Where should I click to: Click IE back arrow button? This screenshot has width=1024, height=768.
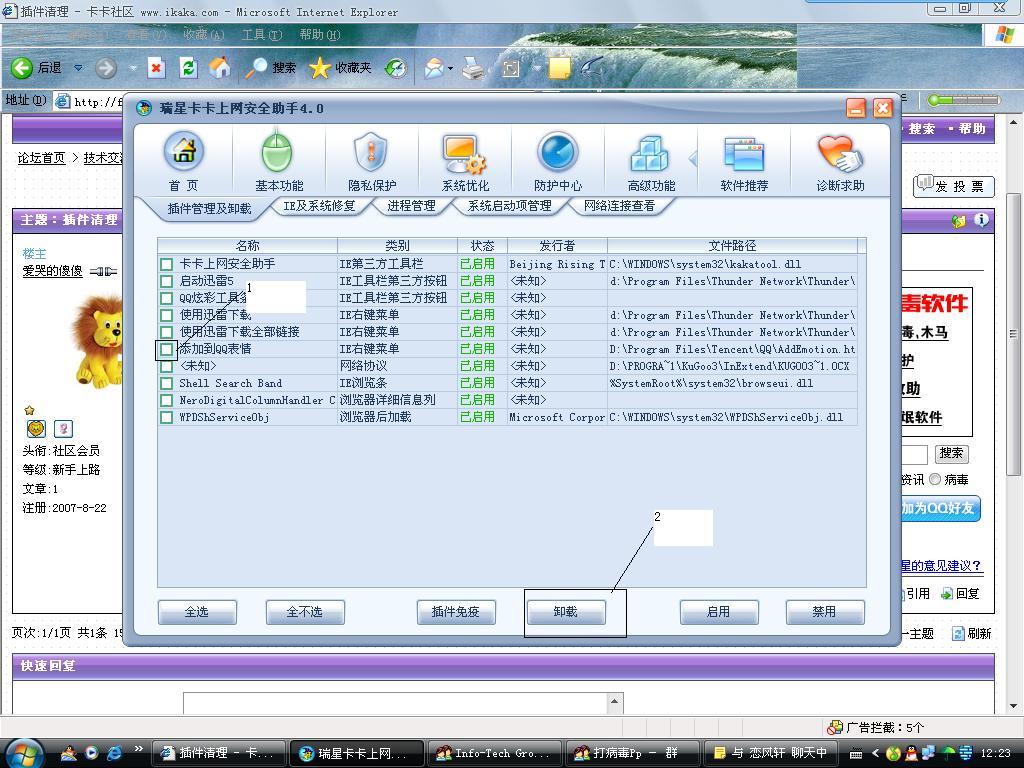[22, 67]
